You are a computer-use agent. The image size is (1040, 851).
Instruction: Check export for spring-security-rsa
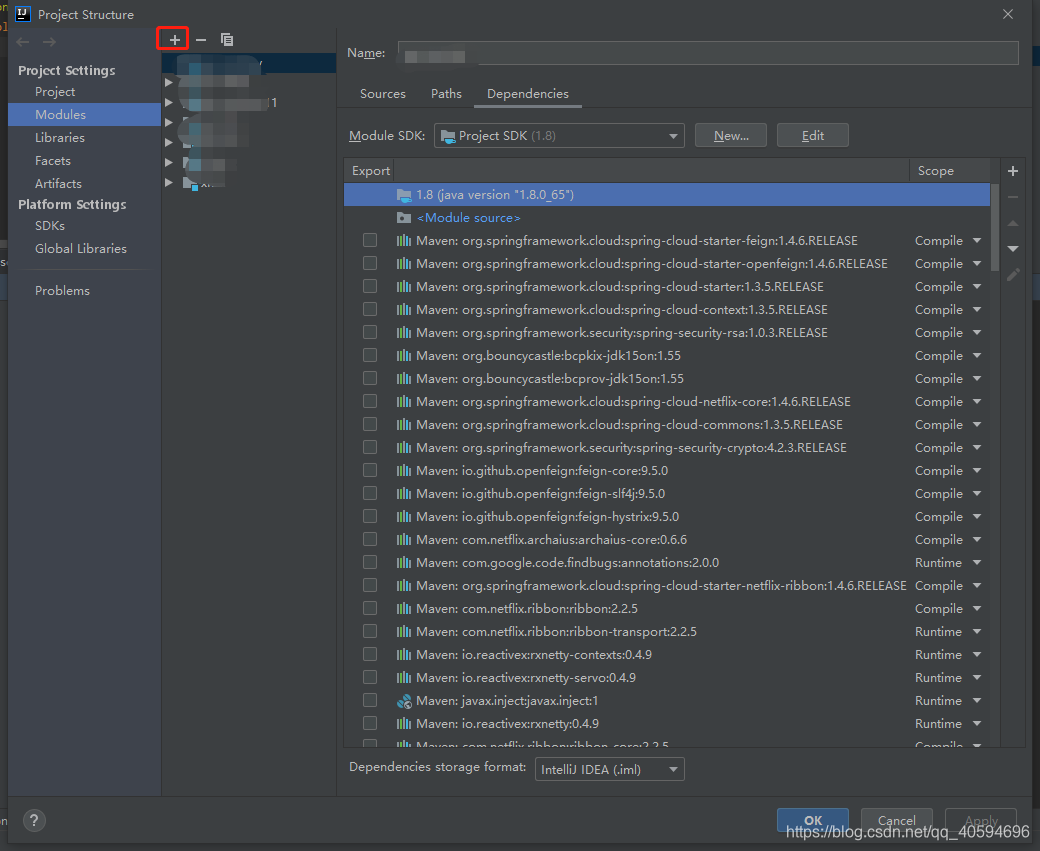[370, 332]
